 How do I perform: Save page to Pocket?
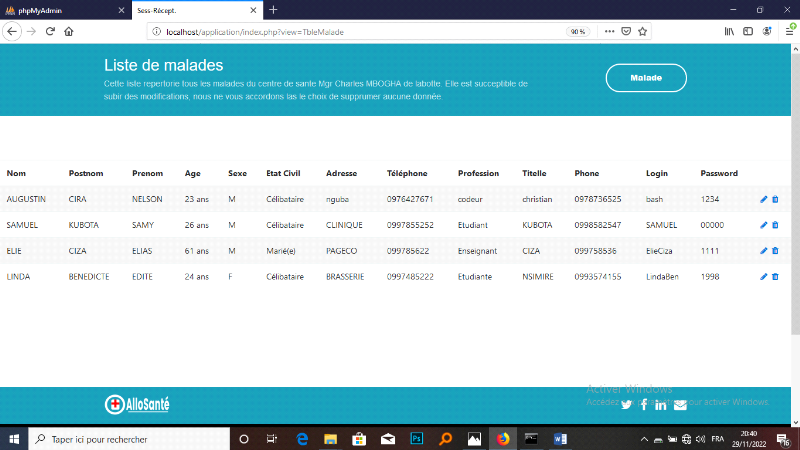pos(626,32)
